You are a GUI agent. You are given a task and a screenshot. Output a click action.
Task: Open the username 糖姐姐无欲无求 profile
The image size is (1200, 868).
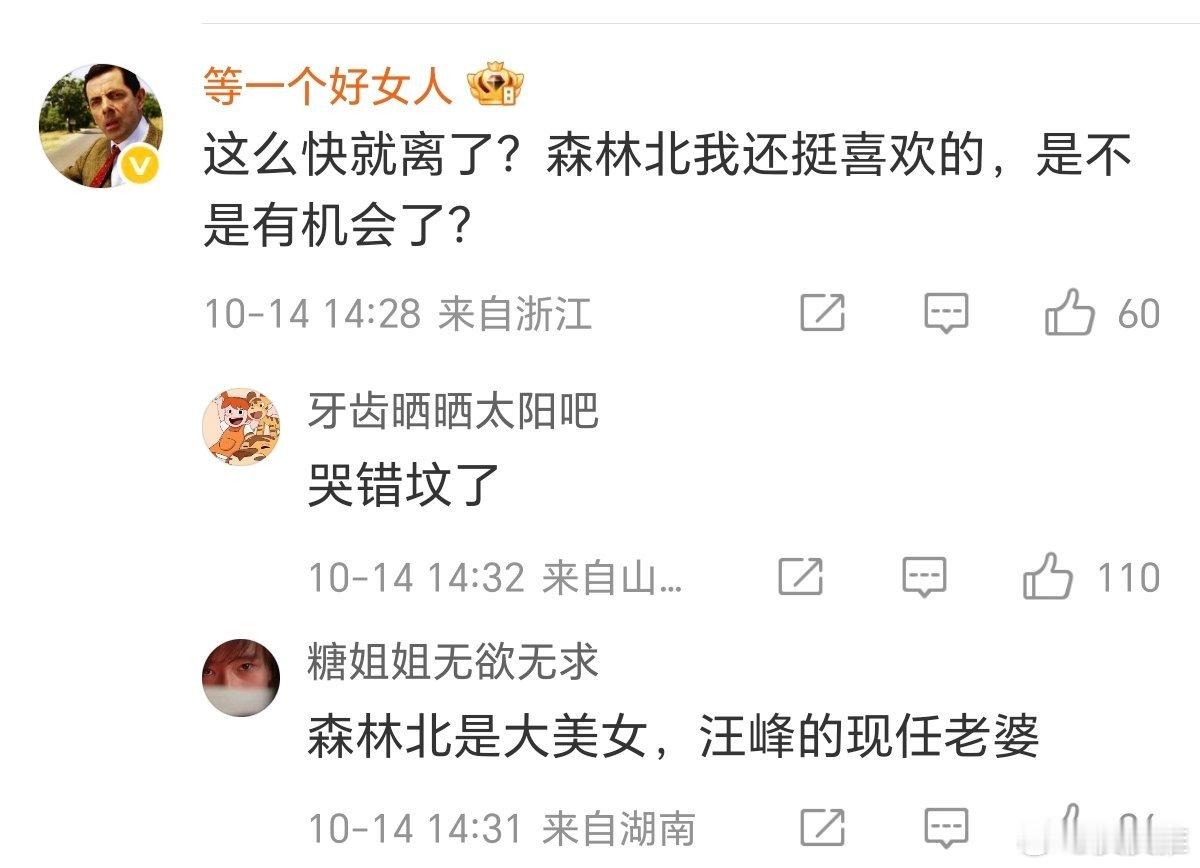[452, 663]
